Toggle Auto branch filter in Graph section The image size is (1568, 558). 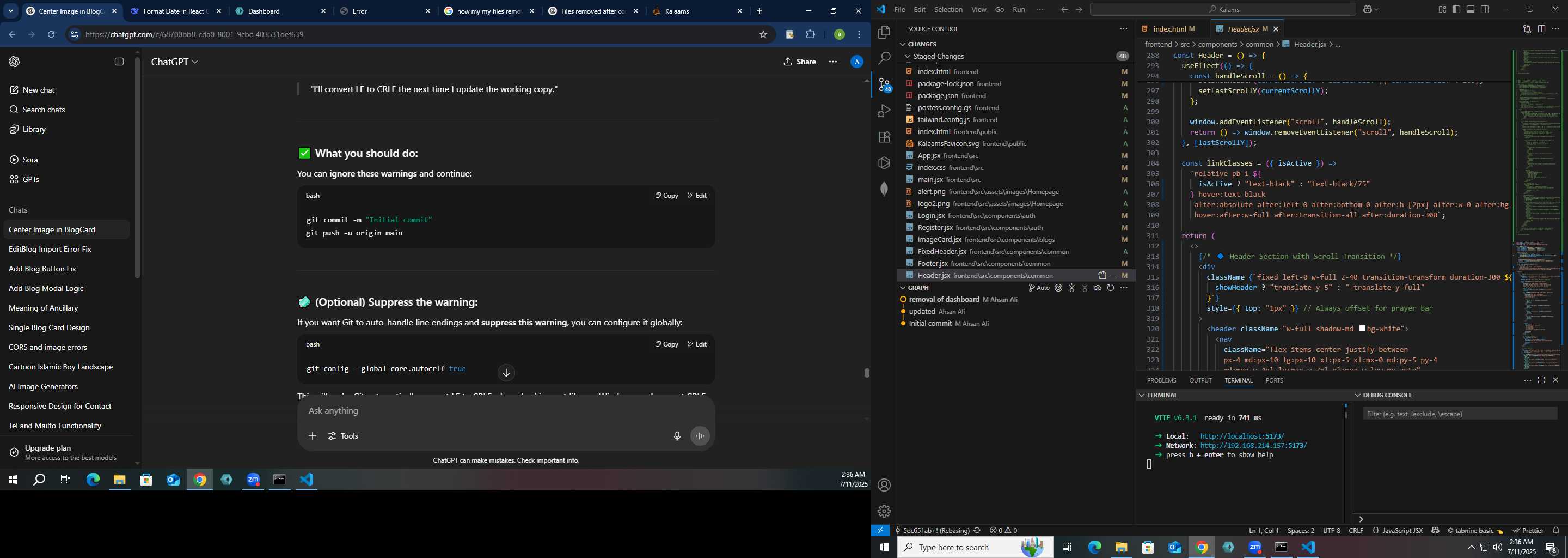pos(1039,288)
